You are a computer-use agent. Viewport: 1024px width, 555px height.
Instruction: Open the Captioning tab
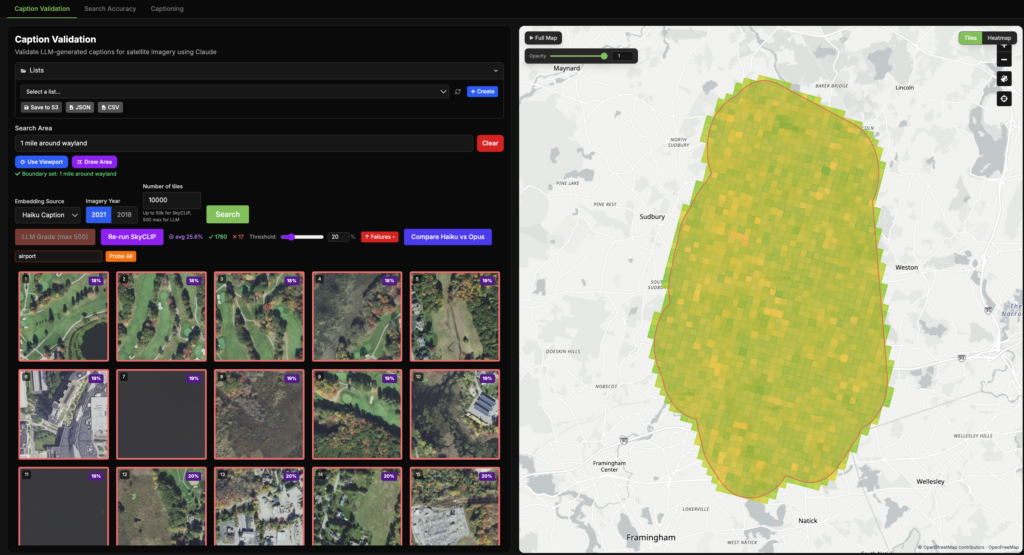pyautogui.click(x=167, y=8)
